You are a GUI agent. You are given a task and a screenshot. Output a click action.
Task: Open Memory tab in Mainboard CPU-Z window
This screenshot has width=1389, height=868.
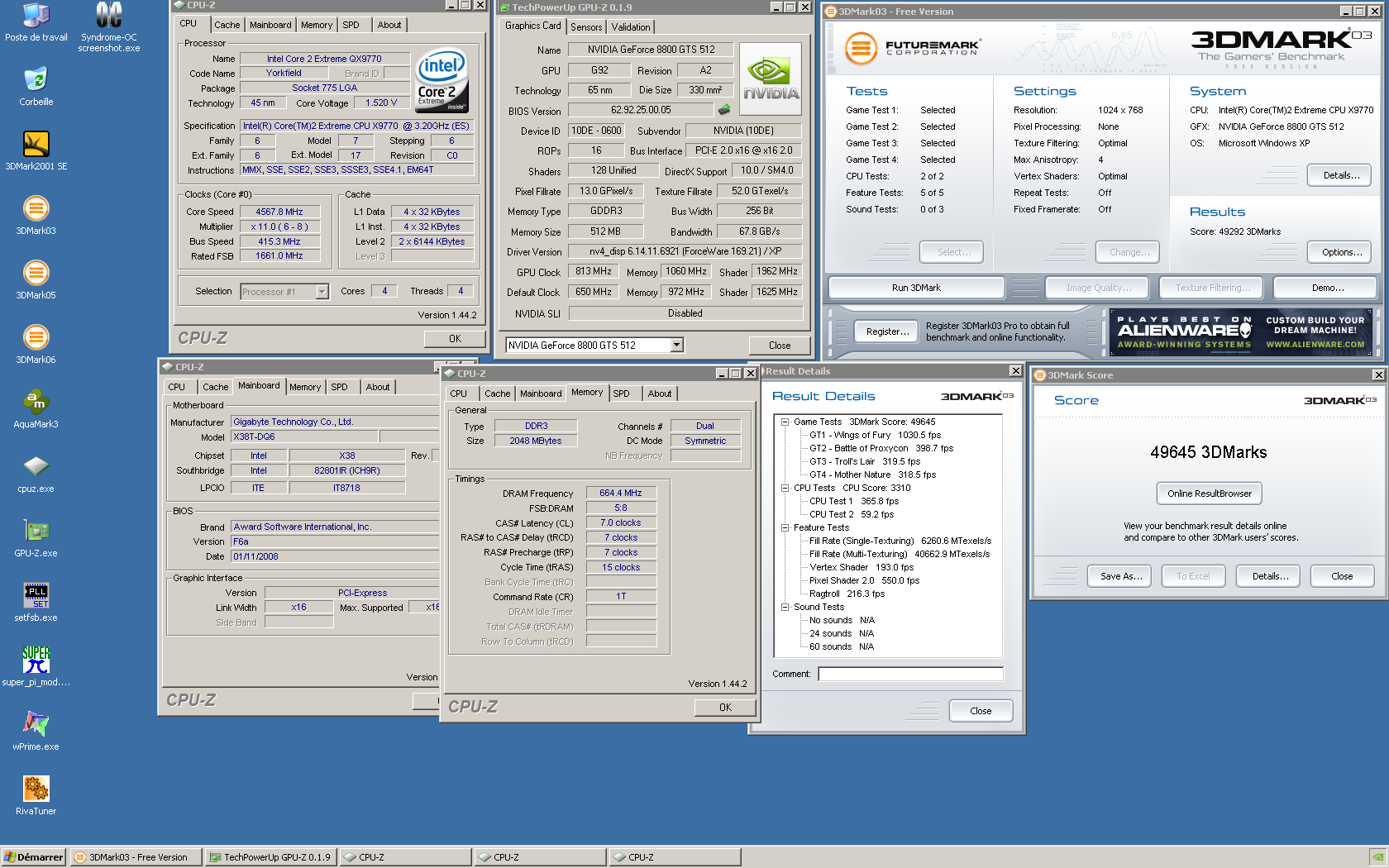point(305,387)
